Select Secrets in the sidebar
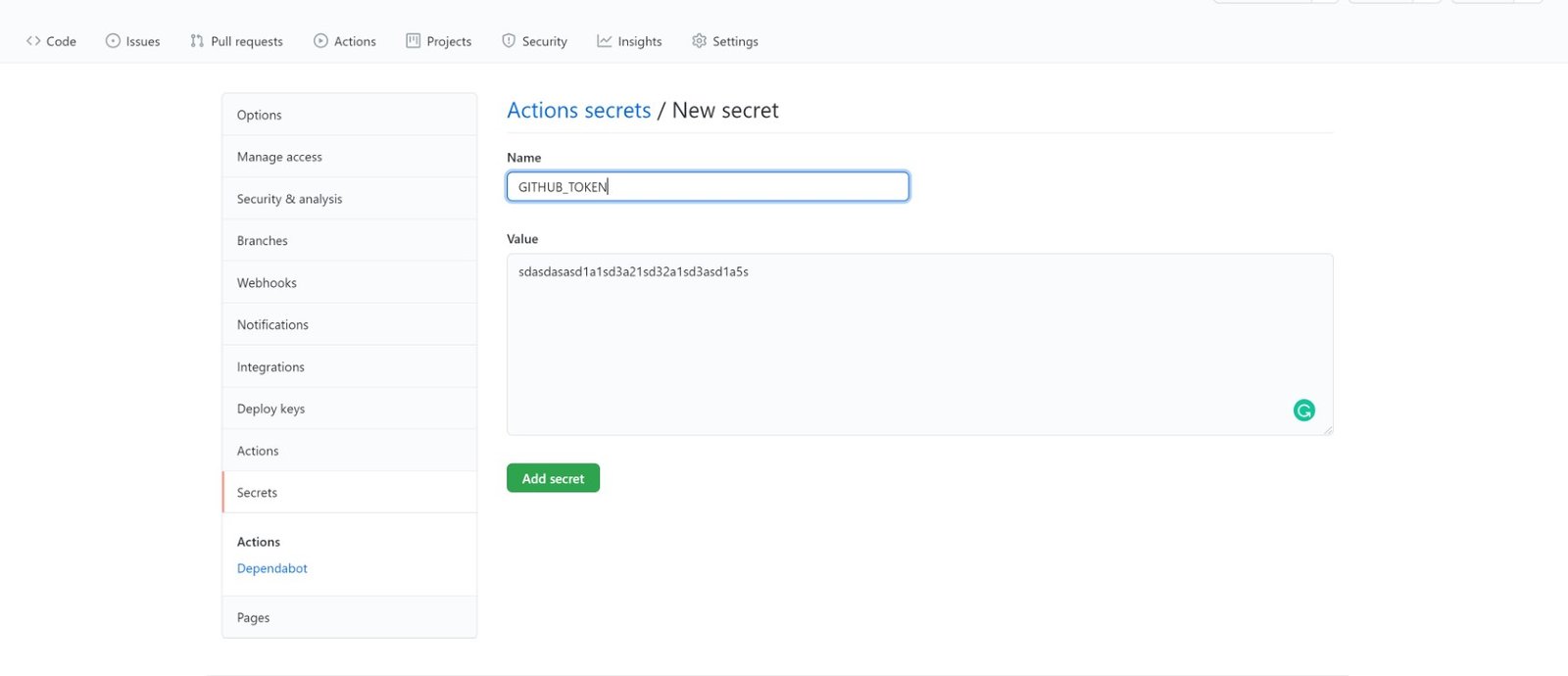 click(x=350, y=493)
